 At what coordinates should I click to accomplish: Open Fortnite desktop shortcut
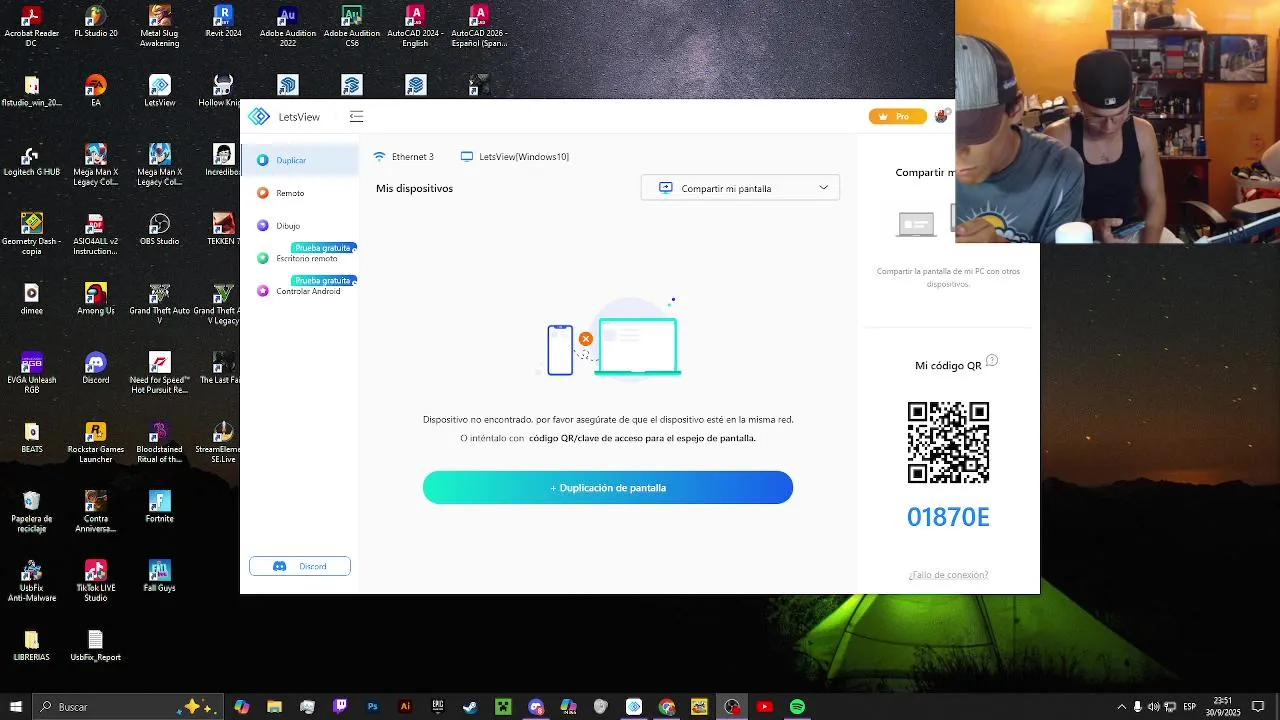(x=160, y=508)
